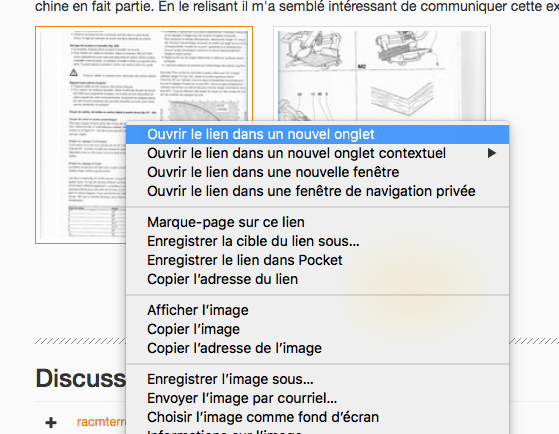Choose 'Envoyer l'image par courriel…'
The width and height of the screenshot is (559, 434).
[318, 398]
